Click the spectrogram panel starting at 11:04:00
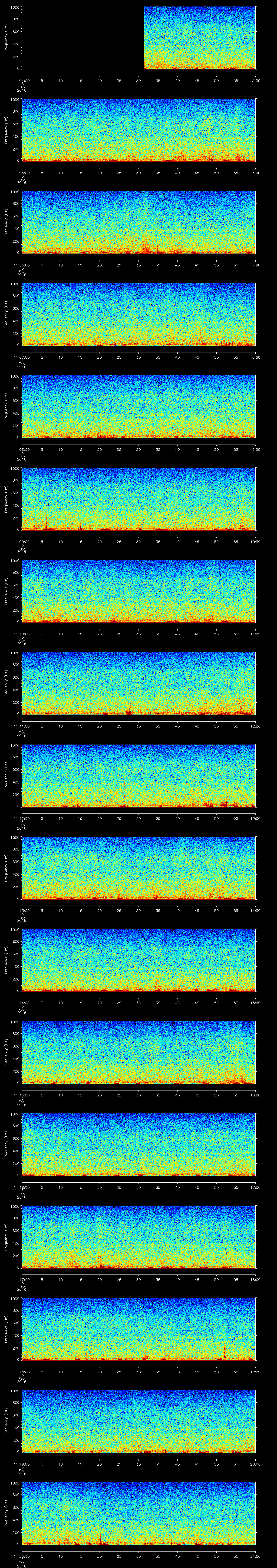The image size is (277, 1568). point(139,38)
